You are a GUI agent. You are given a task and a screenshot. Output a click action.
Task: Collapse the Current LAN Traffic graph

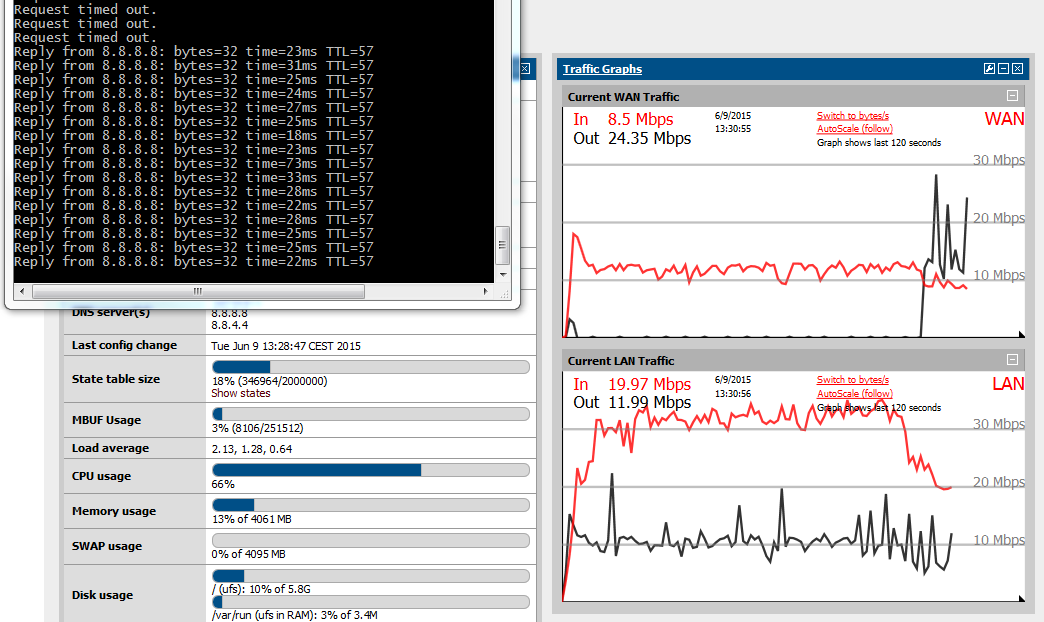coord(1012,360)
